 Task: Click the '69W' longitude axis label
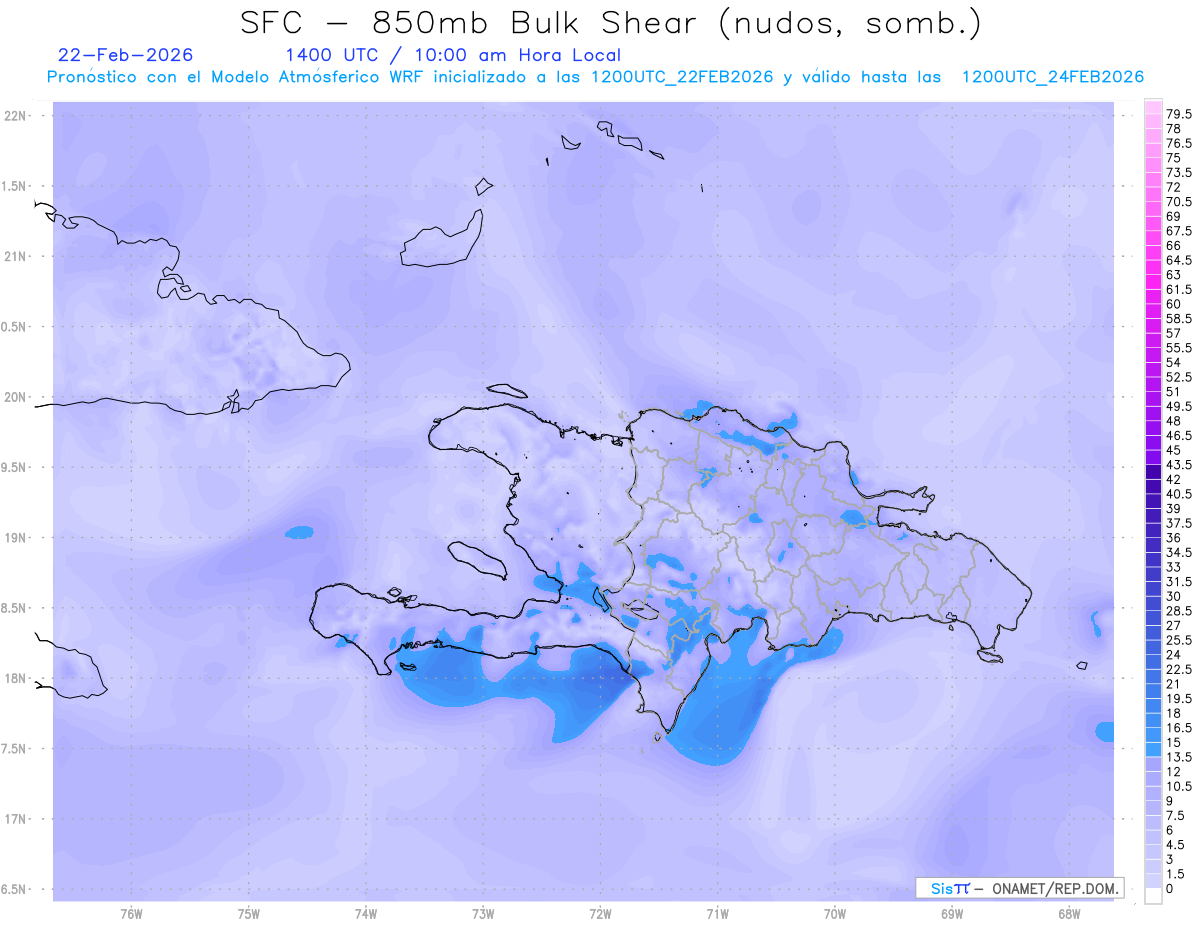click(x=952, y=914)
